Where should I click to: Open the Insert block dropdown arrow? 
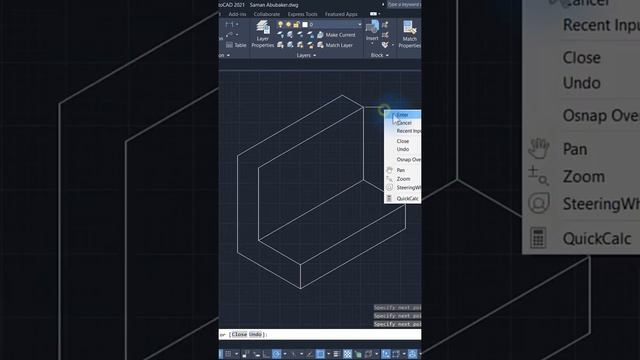pos(372,43)
